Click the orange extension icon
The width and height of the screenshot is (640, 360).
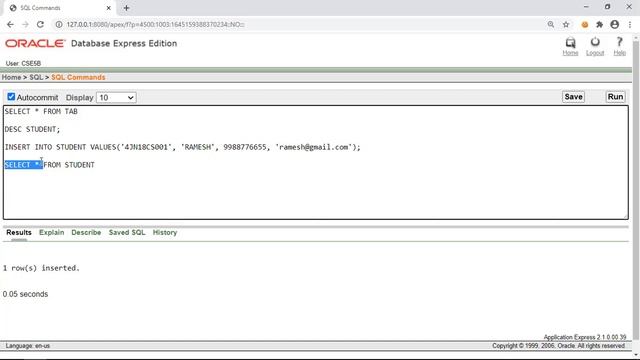click(585, 24)
